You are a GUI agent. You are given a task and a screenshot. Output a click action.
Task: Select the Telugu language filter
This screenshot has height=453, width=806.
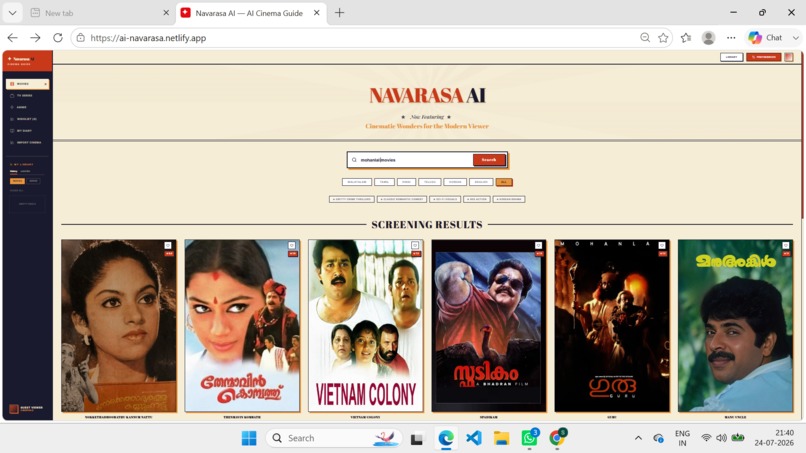click(430, 182)
